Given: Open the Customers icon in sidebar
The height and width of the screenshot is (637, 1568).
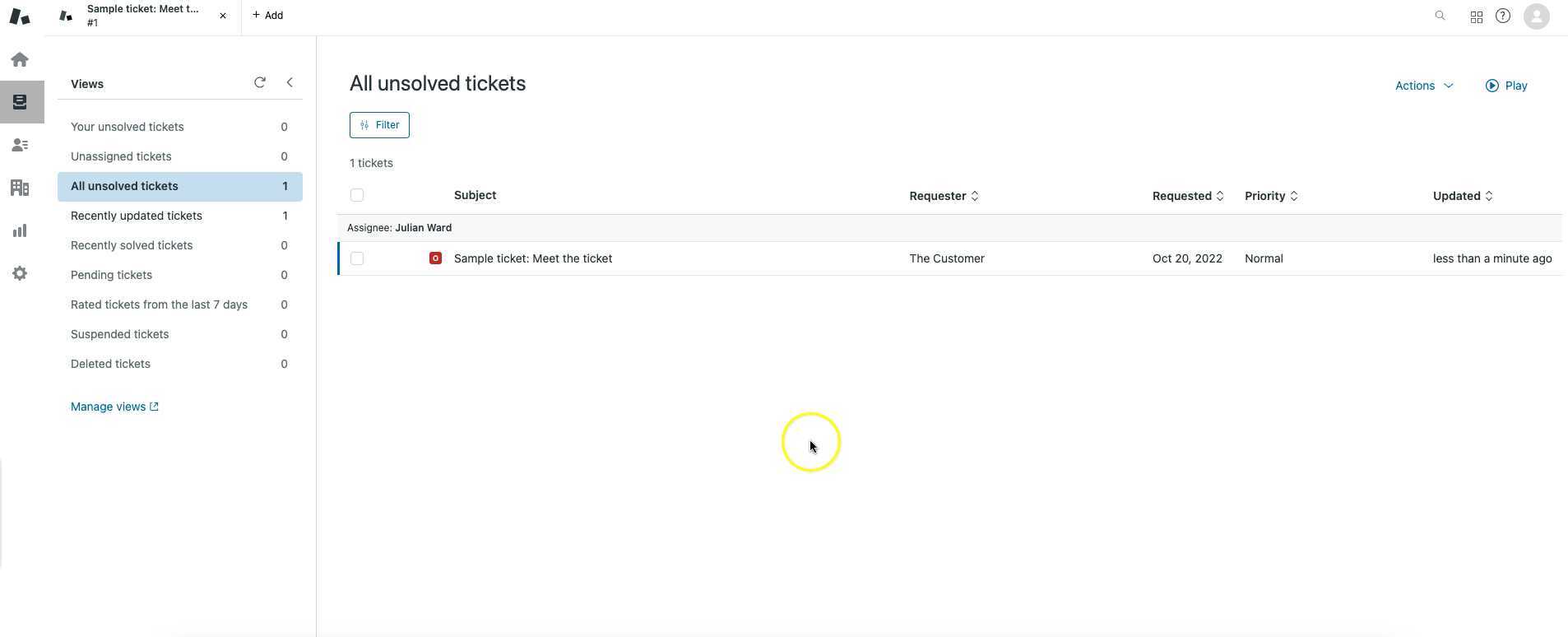Looking at the screenshot, I should (20, 145).
